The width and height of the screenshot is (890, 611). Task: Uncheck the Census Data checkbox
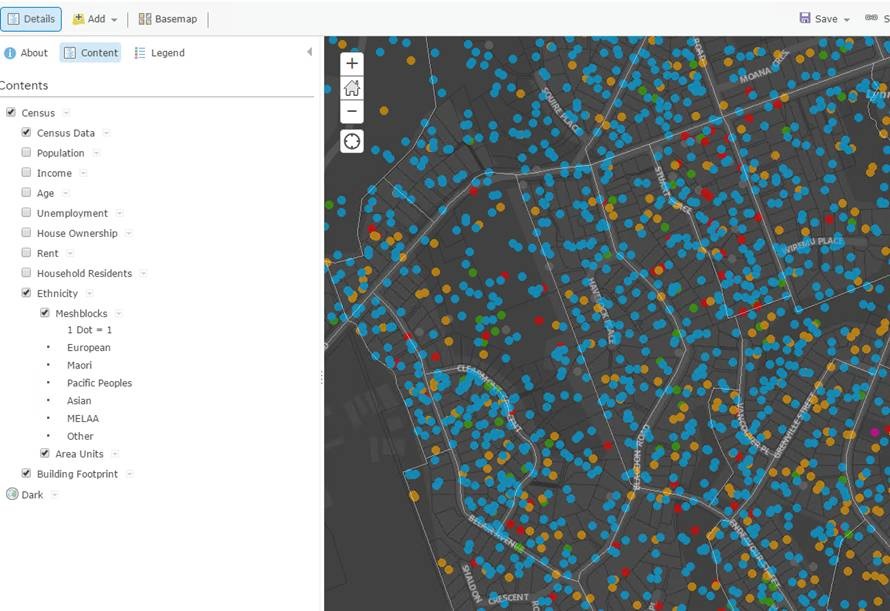(x=26, y=132)
